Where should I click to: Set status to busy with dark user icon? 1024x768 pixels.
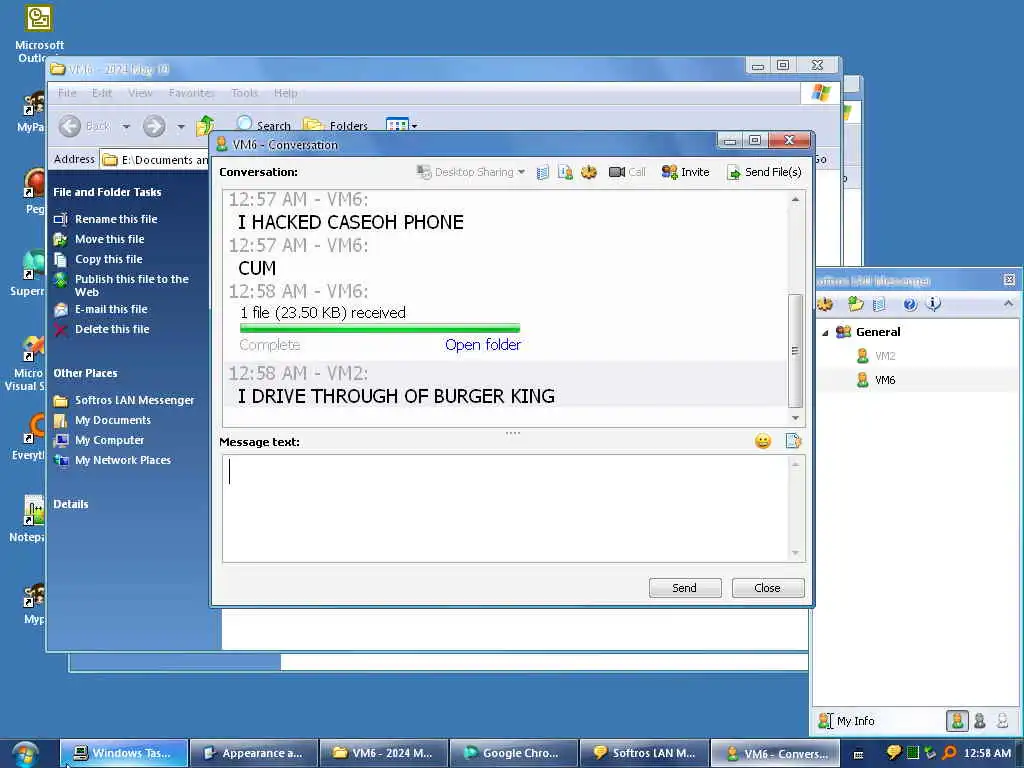coord(980,721)
